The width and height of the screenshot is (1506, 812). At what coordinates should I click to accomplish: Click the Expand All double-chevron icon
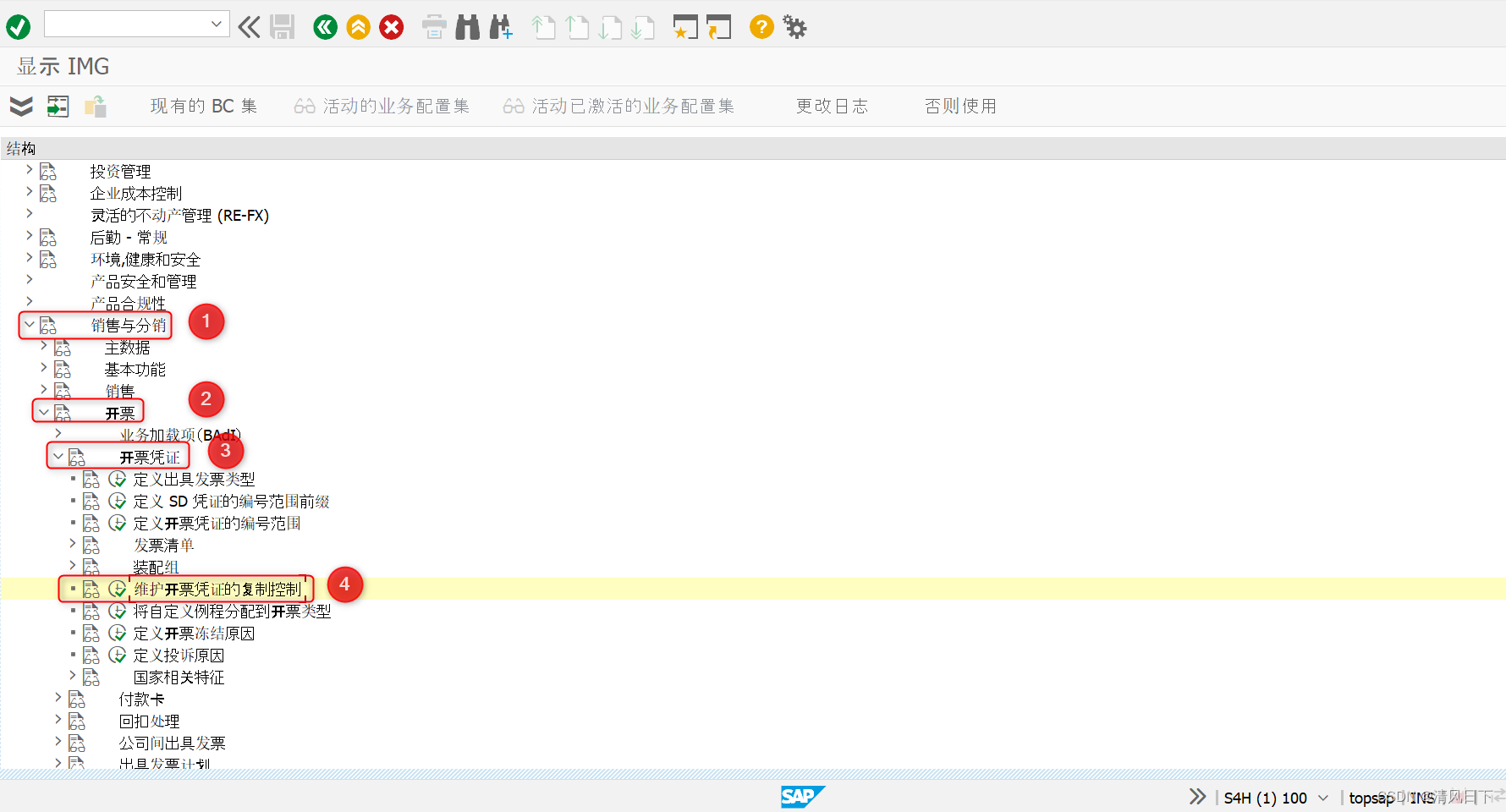pyautogui.click(x=21, y=106)
